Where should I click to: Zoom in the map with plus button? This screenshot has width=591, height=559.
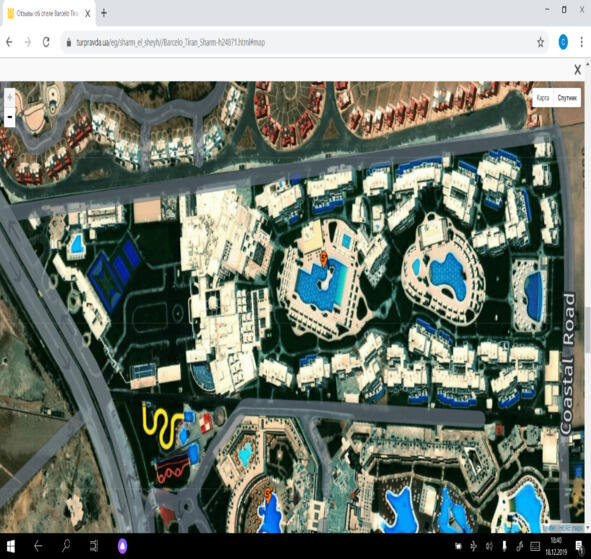10,98
